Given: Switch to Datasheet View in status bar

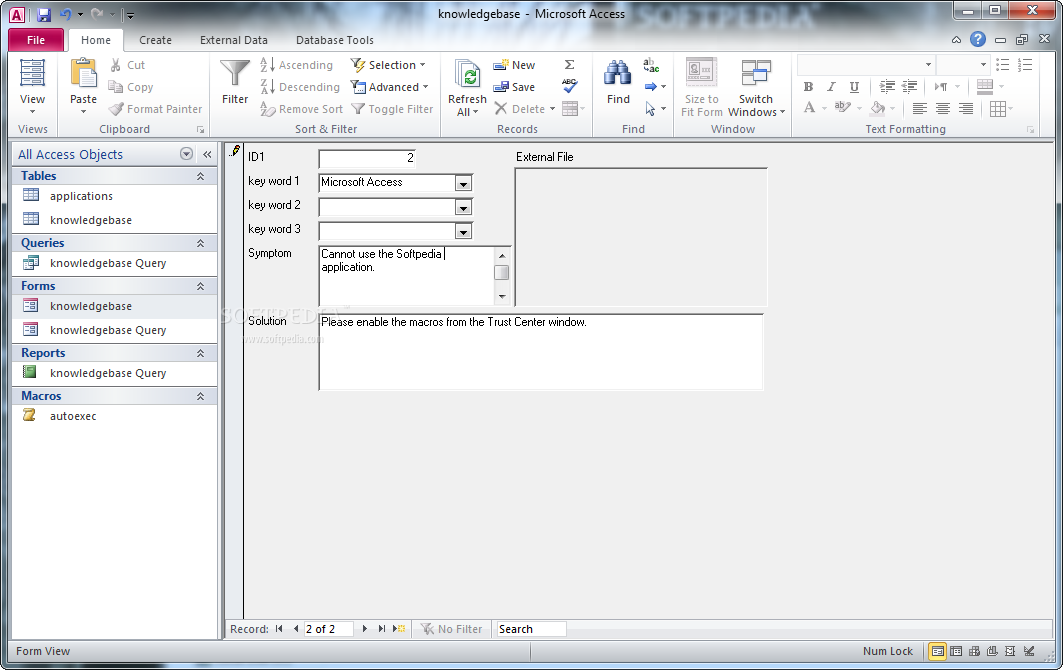Looking at the screenshot, I should [956, 651].
